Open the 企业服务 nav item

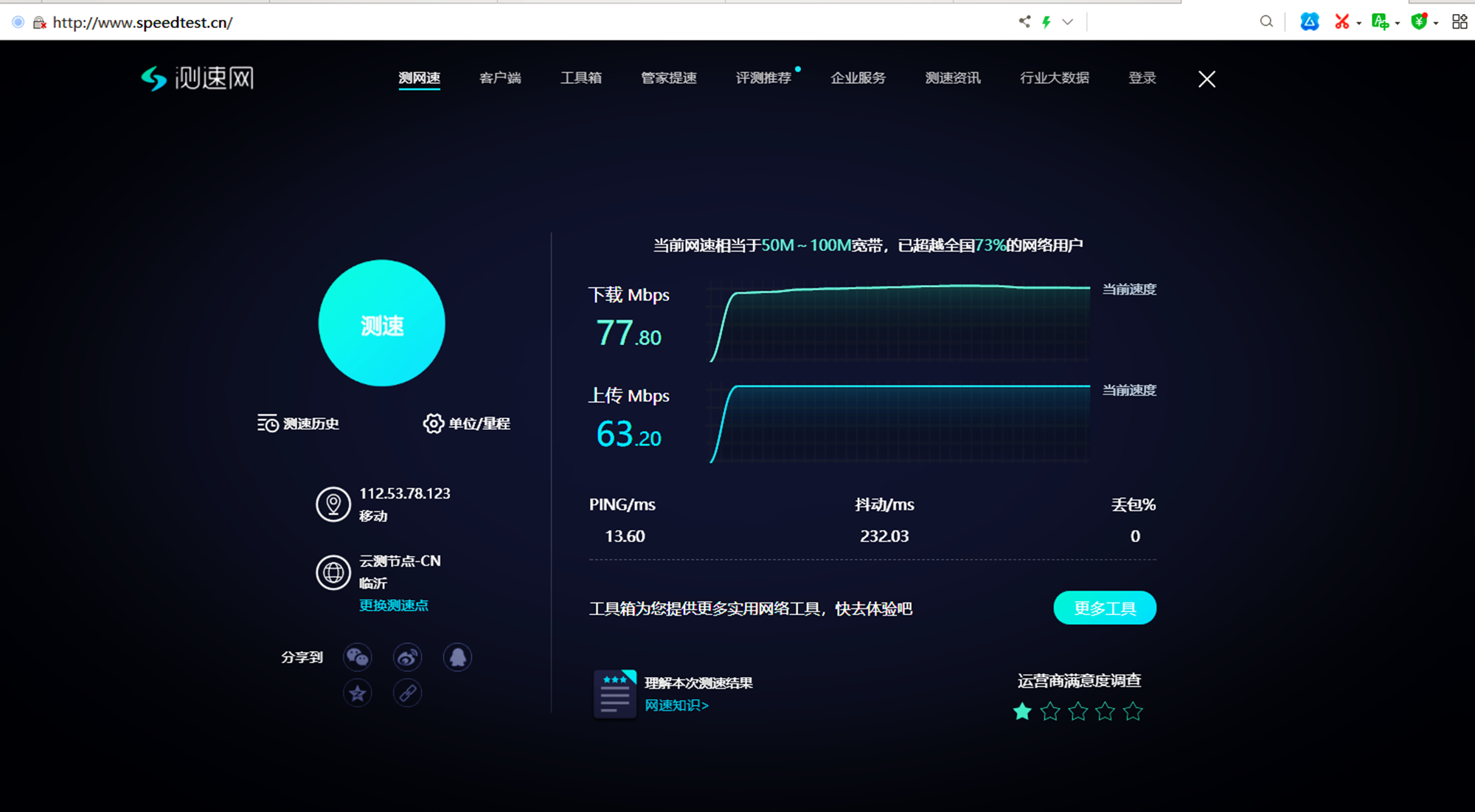[858, 78]
